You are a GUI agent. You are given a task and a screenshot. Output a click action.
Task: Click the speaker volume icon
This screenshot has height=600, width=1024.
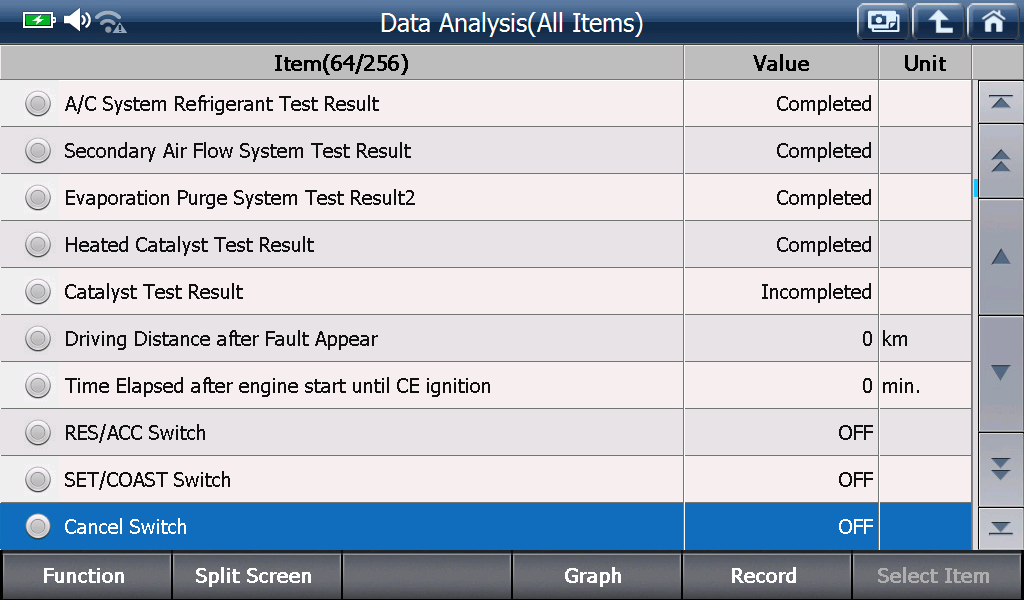click(77, 20)
